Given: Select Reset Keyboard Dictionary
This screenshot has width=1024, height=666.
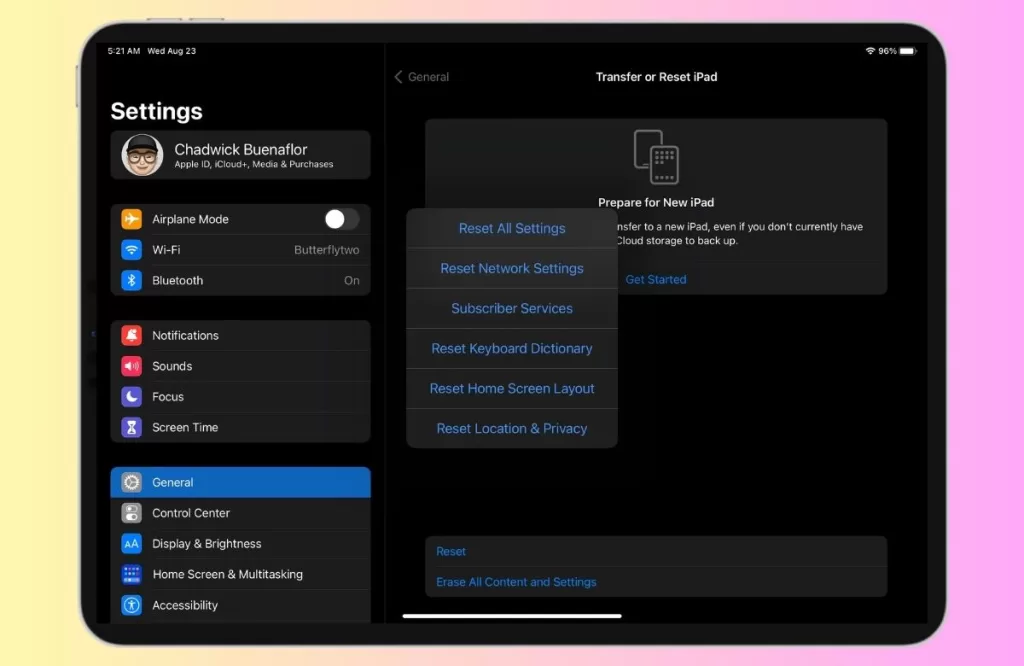Looking at the screenshot, I should point(512,349).
